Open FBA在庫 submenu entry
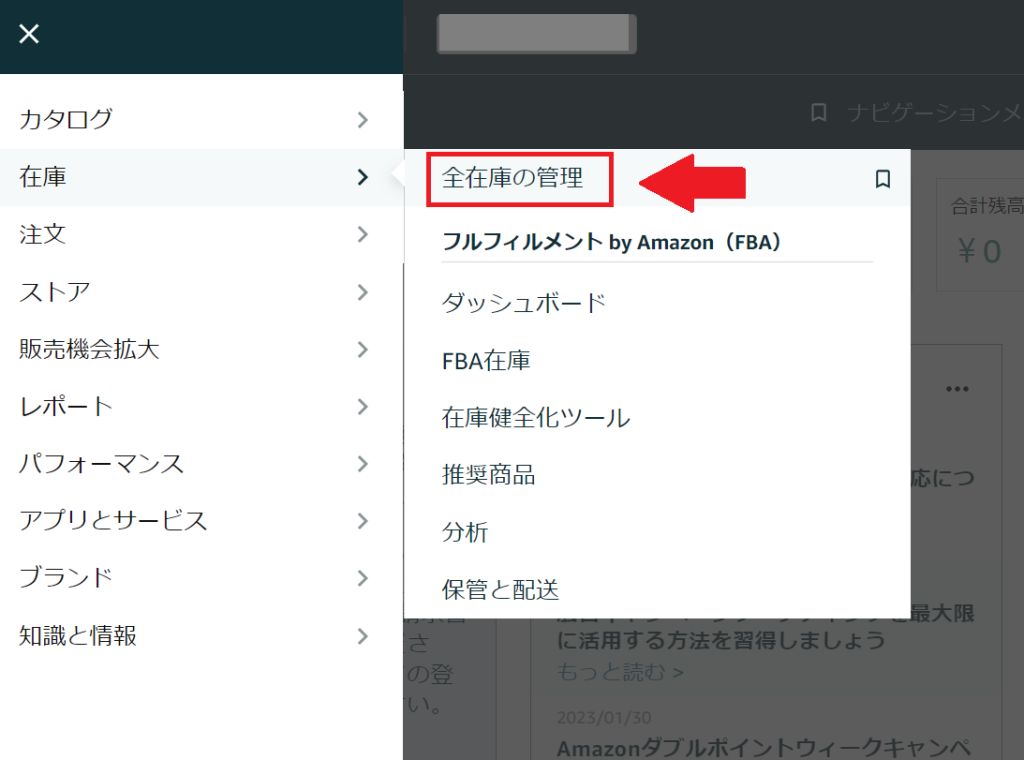Viewport: 1024px width, 760px height. [486, 360]
